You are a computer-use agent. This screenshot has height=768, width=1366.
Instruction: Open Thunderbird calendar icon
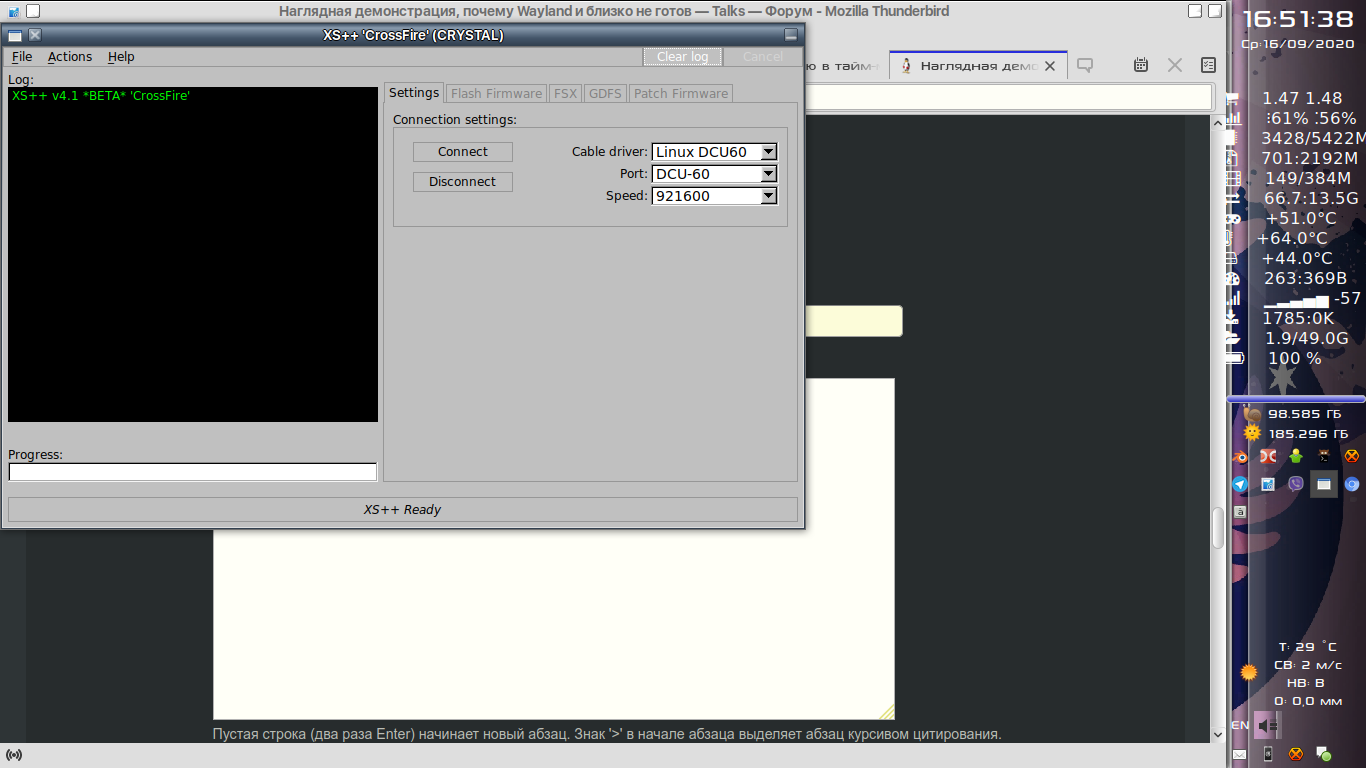tap(1140, 66)
